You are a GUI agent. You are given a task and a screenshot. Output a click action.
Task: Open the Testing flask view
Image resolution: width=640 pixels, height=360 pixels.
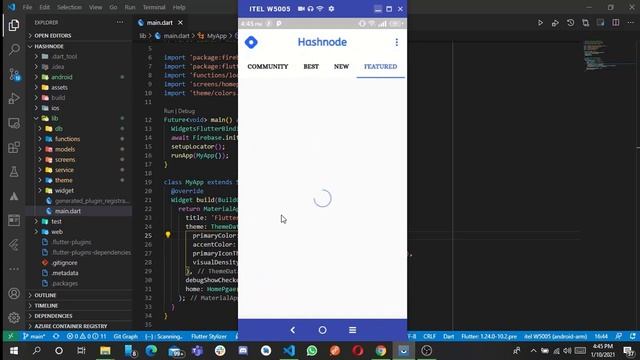(x=14, y=172)
